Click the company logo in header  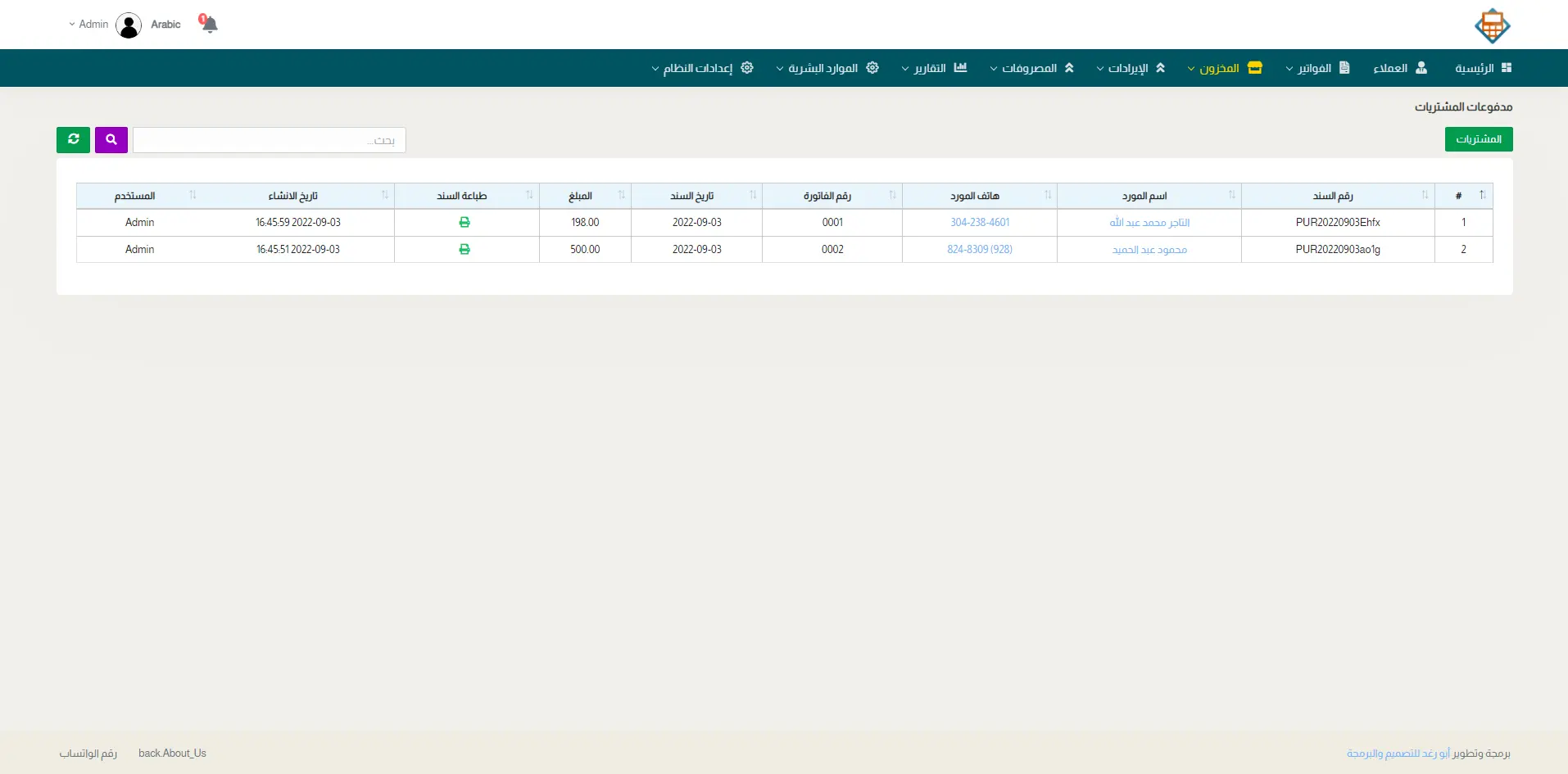click(x=1492, y=25)
